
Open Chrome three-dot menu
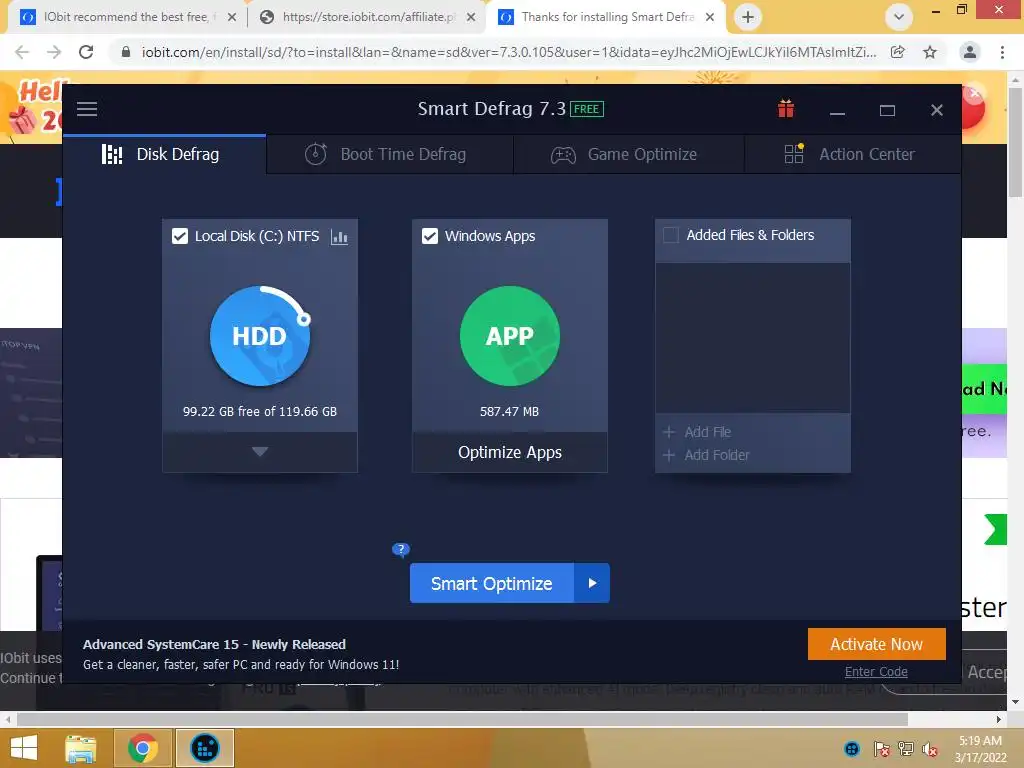pos(1002,52)
